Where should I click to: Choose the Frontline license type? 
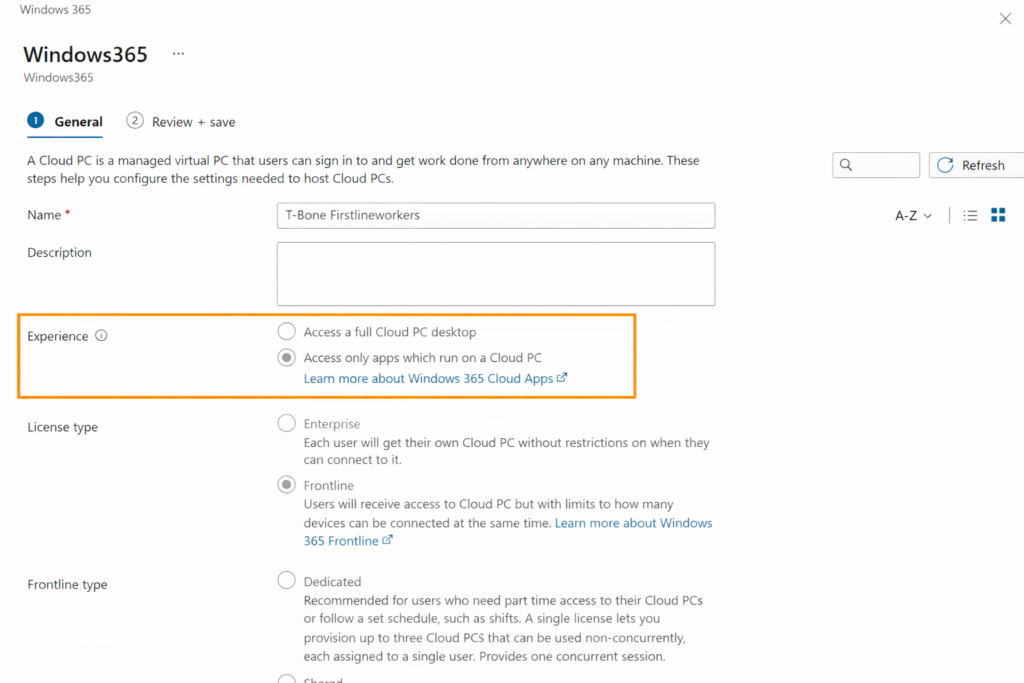287,485
